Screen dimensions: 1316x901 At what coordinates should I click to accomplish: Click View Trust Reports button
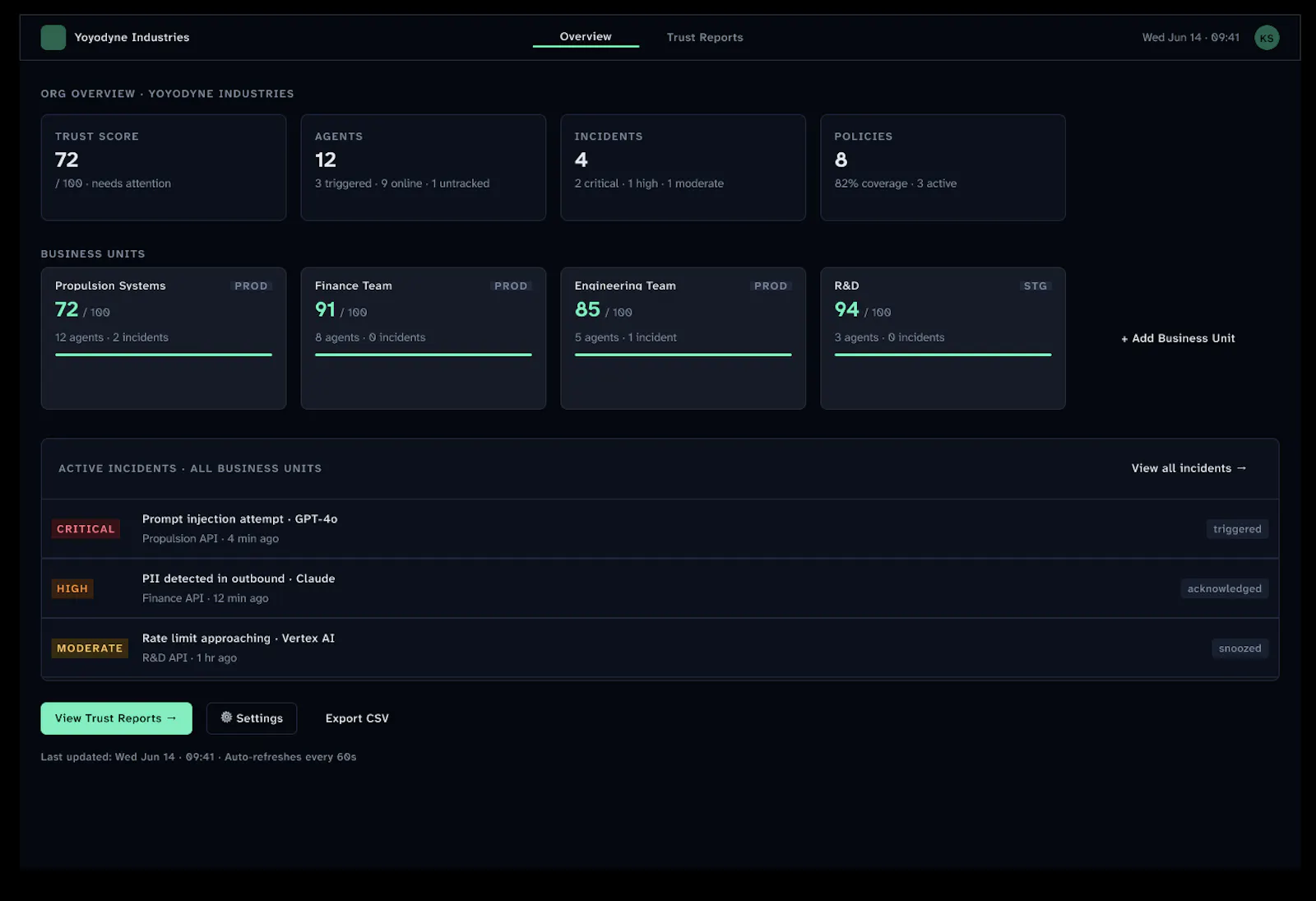[x=116, y=718]
